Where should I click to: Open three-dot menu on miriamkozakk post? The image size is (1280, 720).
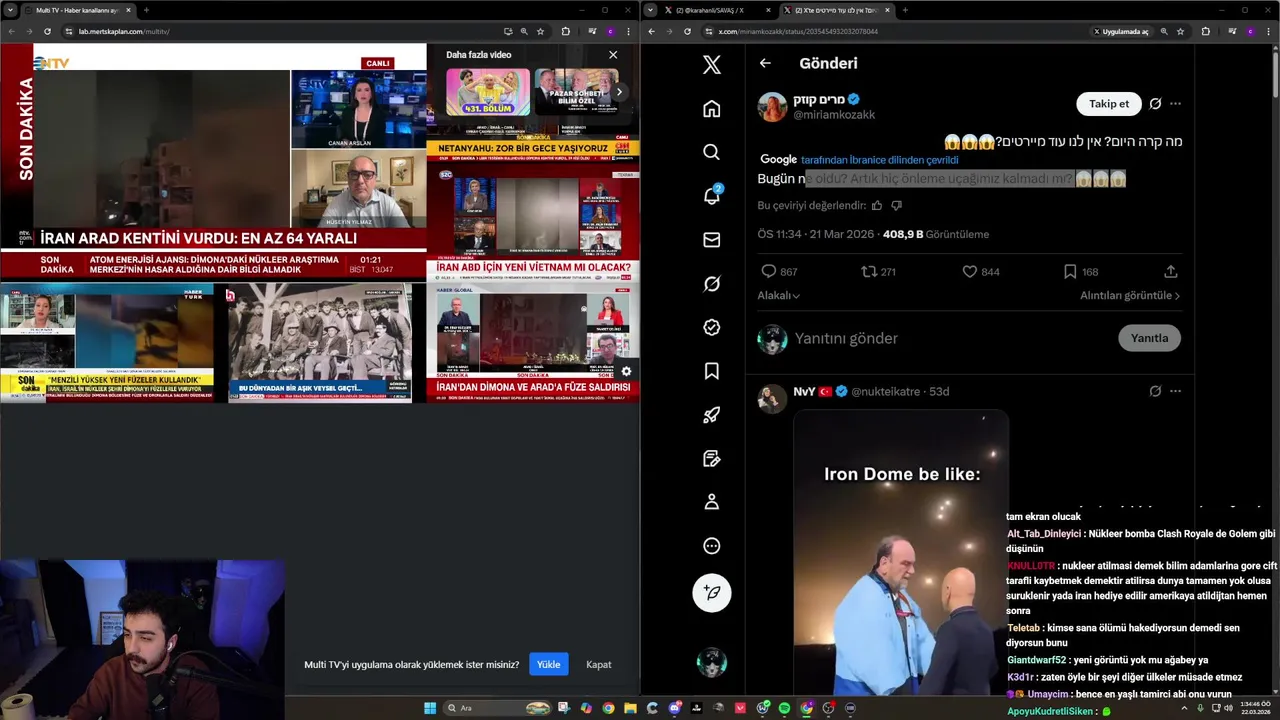click(x=1176, y=104)
